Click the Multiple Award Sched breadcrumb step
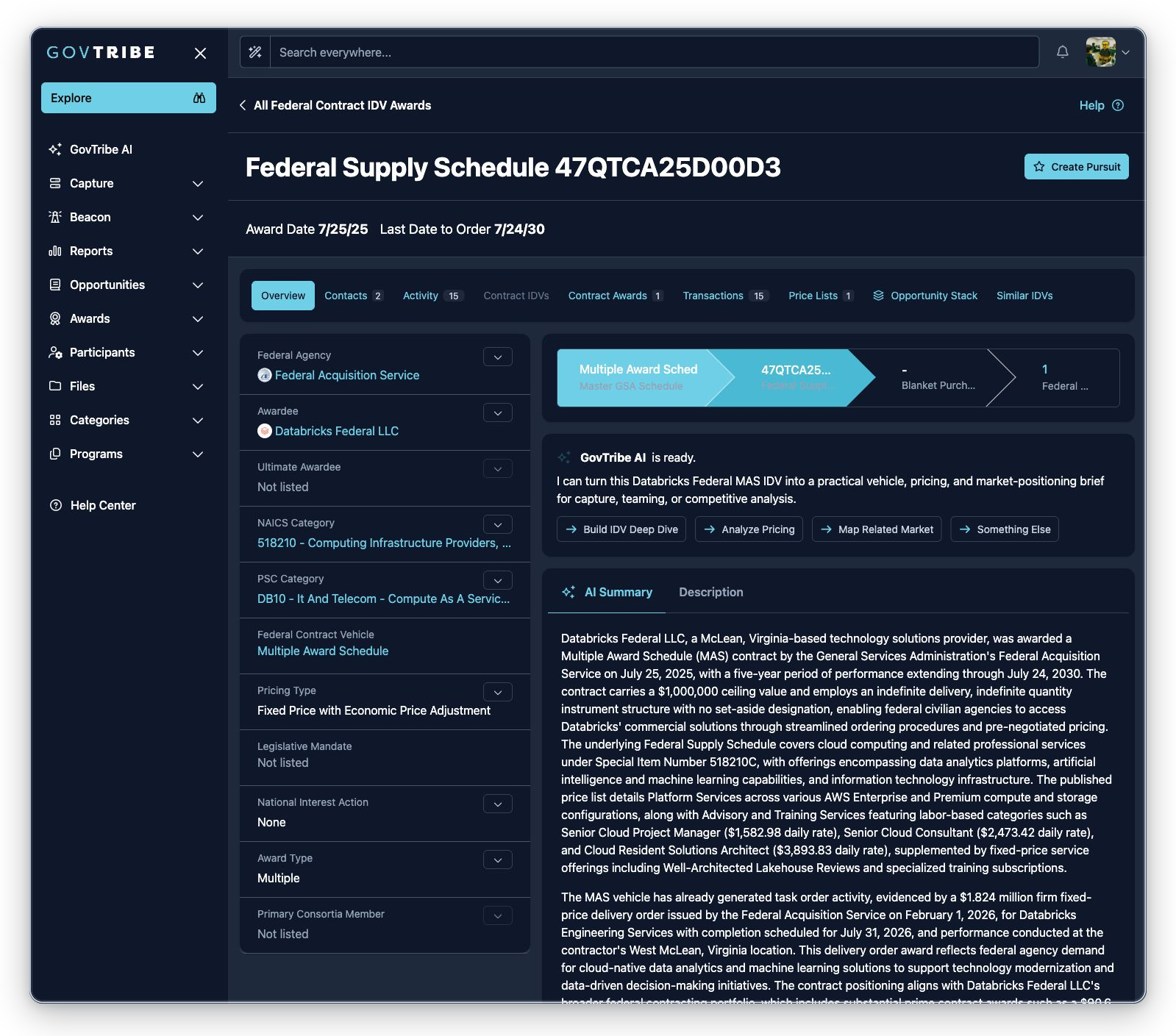Image resolution: width=1176 pixels, height=1036 pixels. click(638, 377)
